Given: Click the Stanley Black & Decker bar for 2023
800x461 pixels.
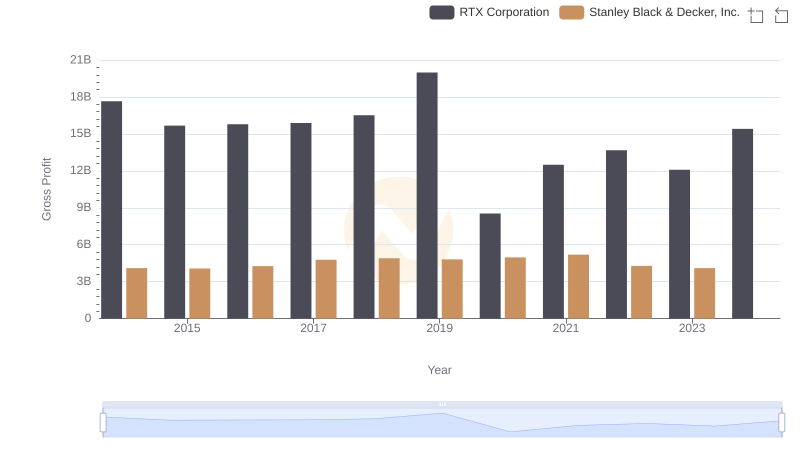Looking at the screenshot, I should [x=705, y=293].
